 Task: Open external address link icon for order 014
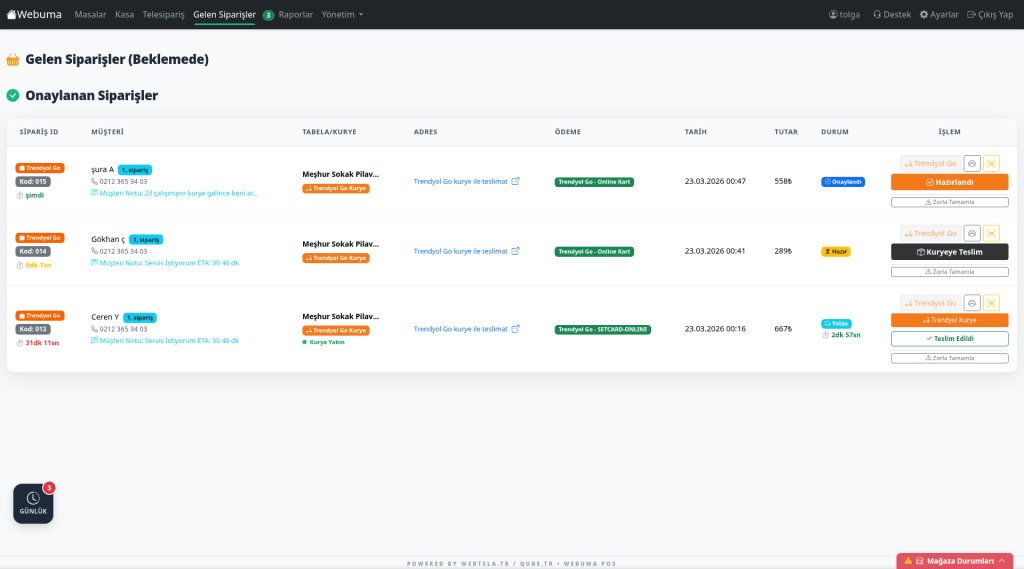click(516, 251)
